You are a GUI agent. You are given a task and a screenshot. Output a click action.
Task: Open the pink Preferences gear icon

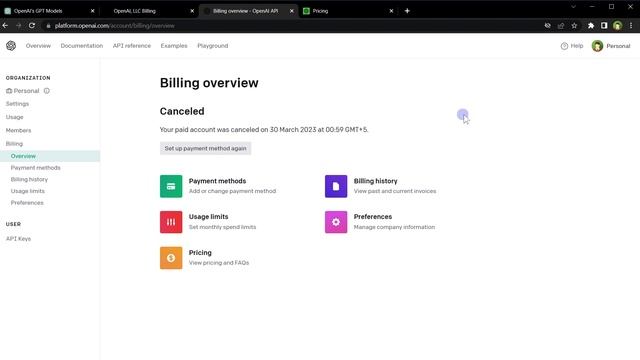point(336,222)
